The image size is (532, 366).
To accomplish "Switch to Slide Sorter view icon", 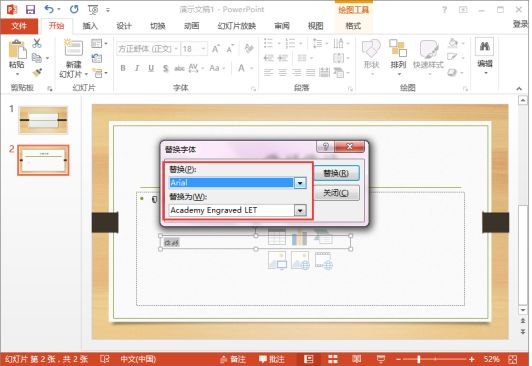I will pos(332,359).
